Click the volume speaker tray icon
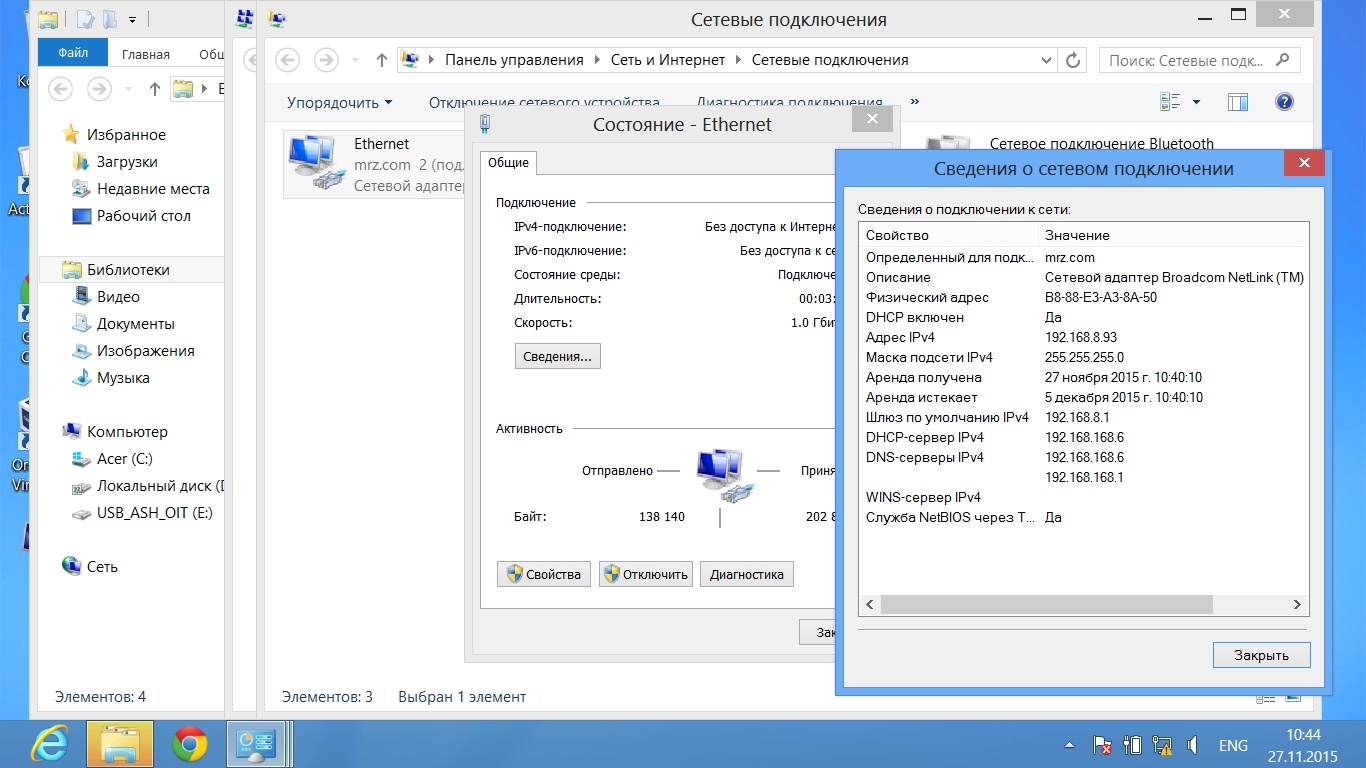 pos(1192,745)
